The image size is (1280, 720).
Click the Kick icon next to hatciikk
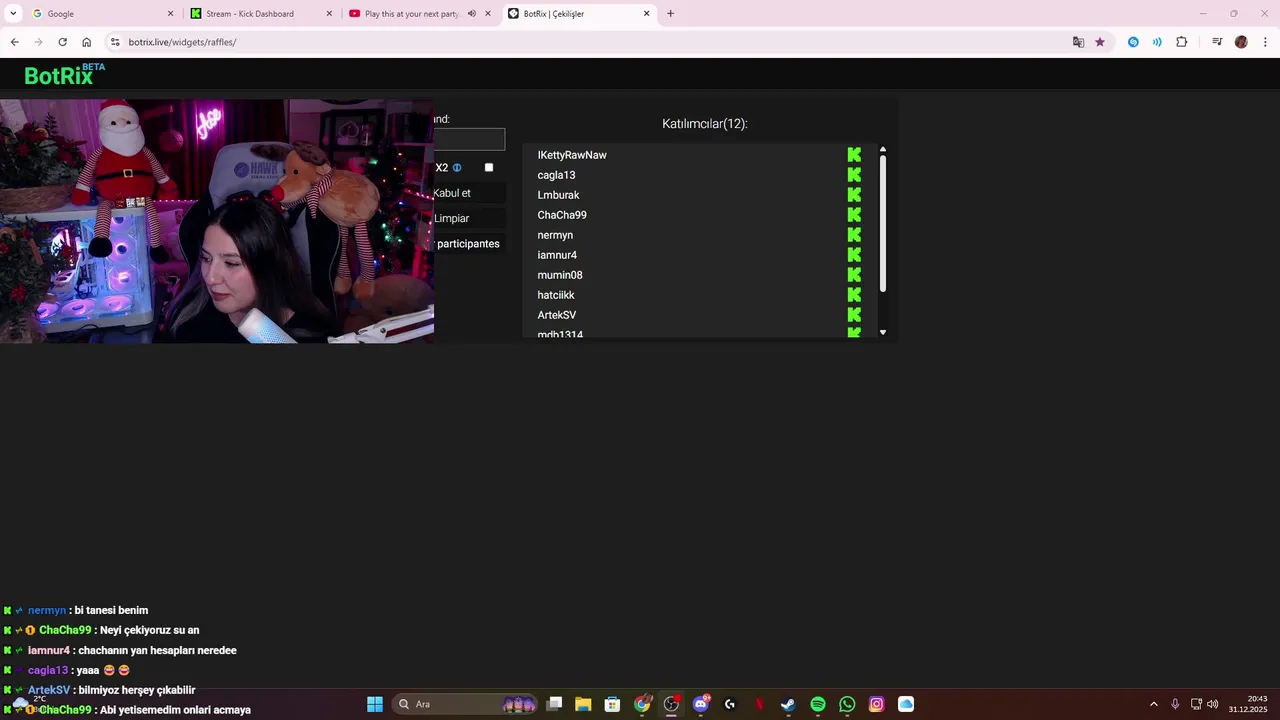854,295
